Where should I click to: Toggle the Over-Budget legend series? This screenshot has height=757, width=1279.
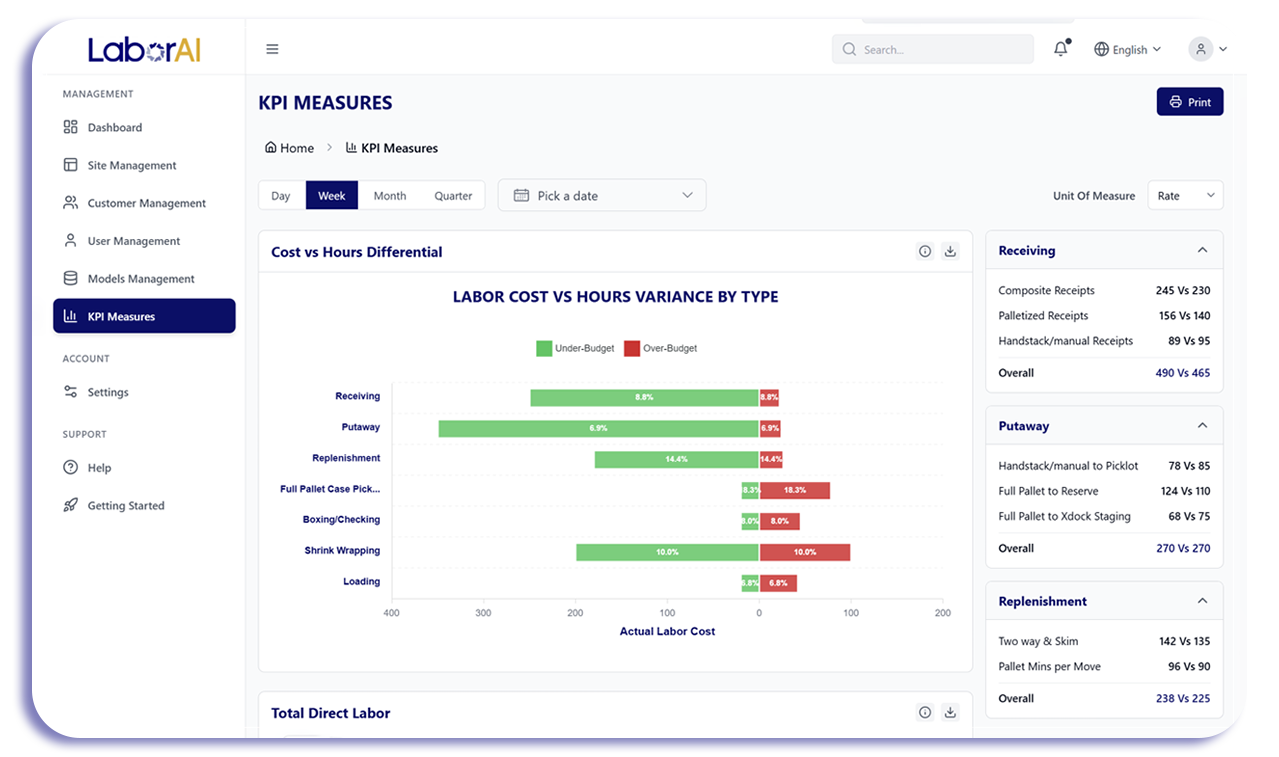tap(661, 349)
